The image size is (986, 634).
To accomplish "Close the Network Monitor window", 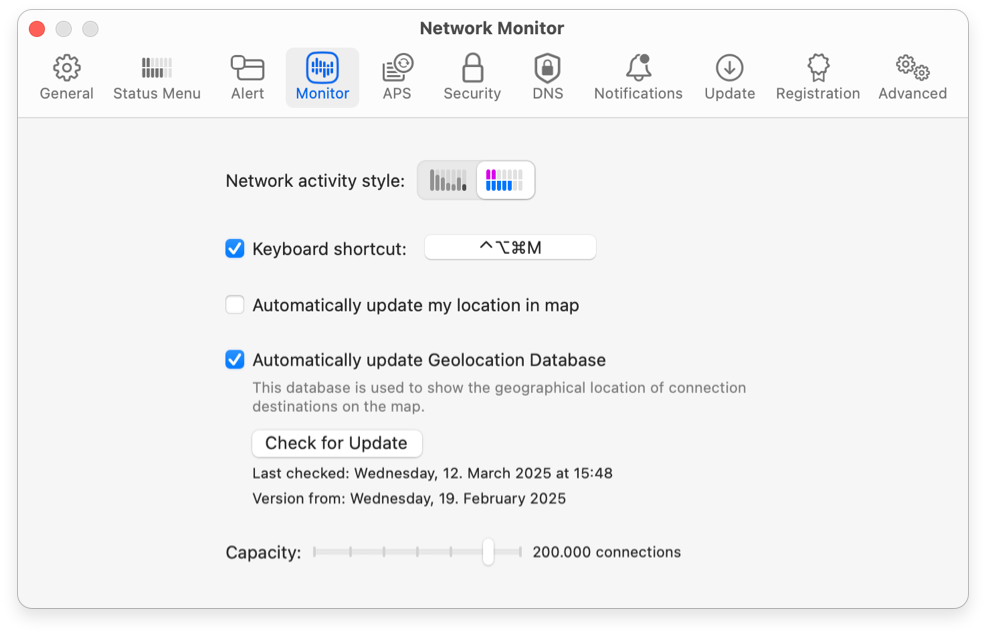I will [37, 29].
